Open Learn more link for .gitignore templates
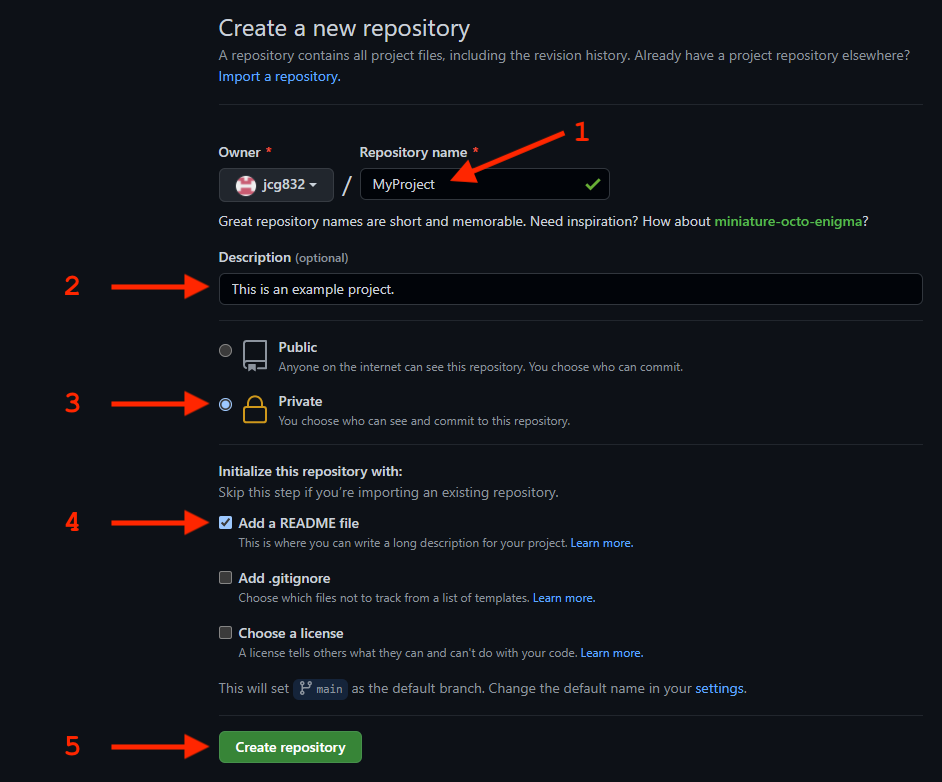The image size is (942, 782). (x=564, y=598)
